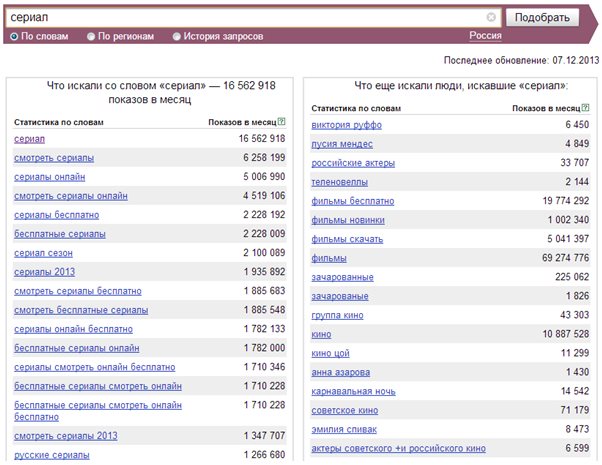Select the История запросов radio button
Viewport: 602px width, 465px height.
pyautogui.click(x=177, y=36)
